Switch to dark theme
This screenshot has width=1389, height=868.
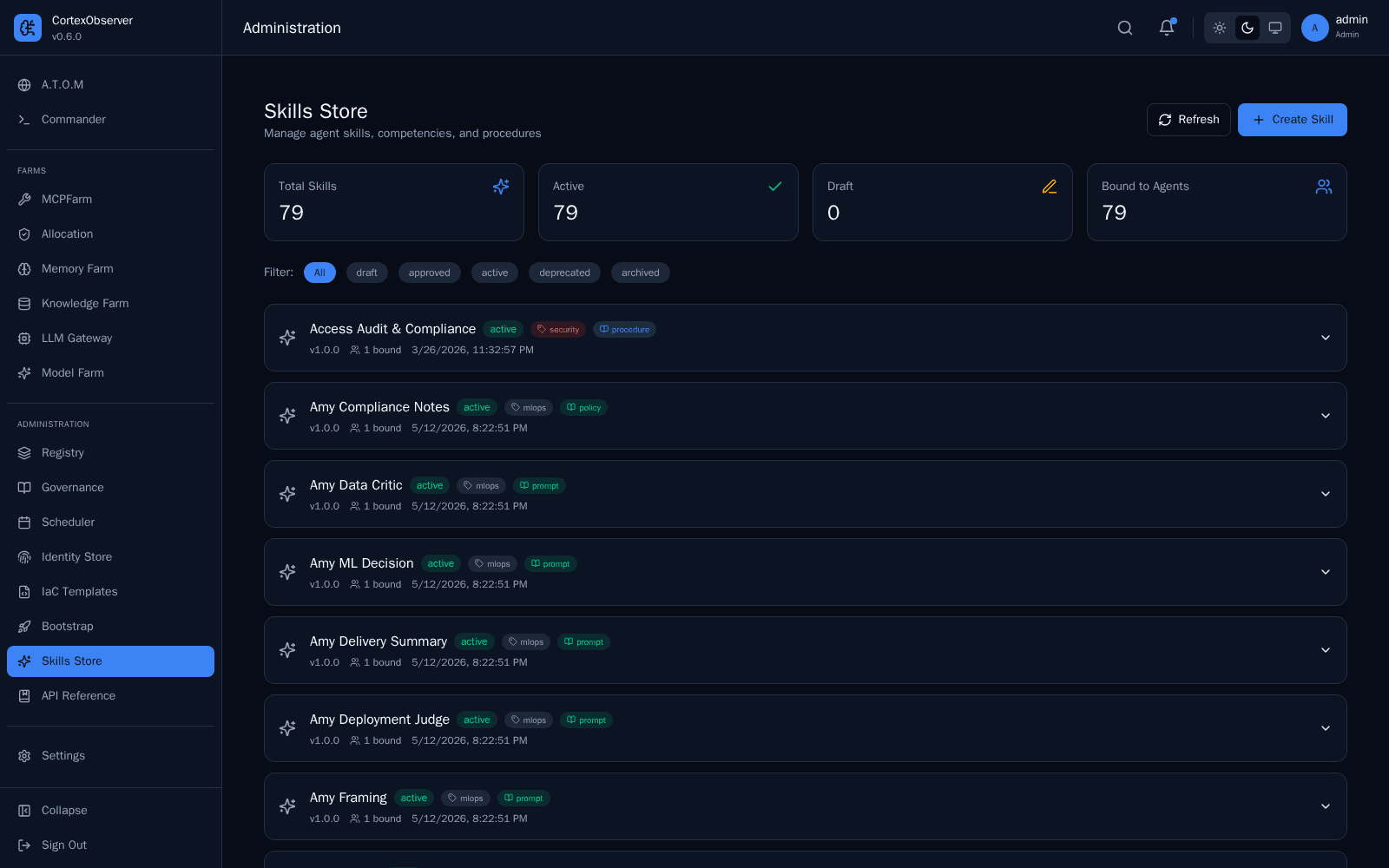pyautogui.click(x=1247, y=28)
